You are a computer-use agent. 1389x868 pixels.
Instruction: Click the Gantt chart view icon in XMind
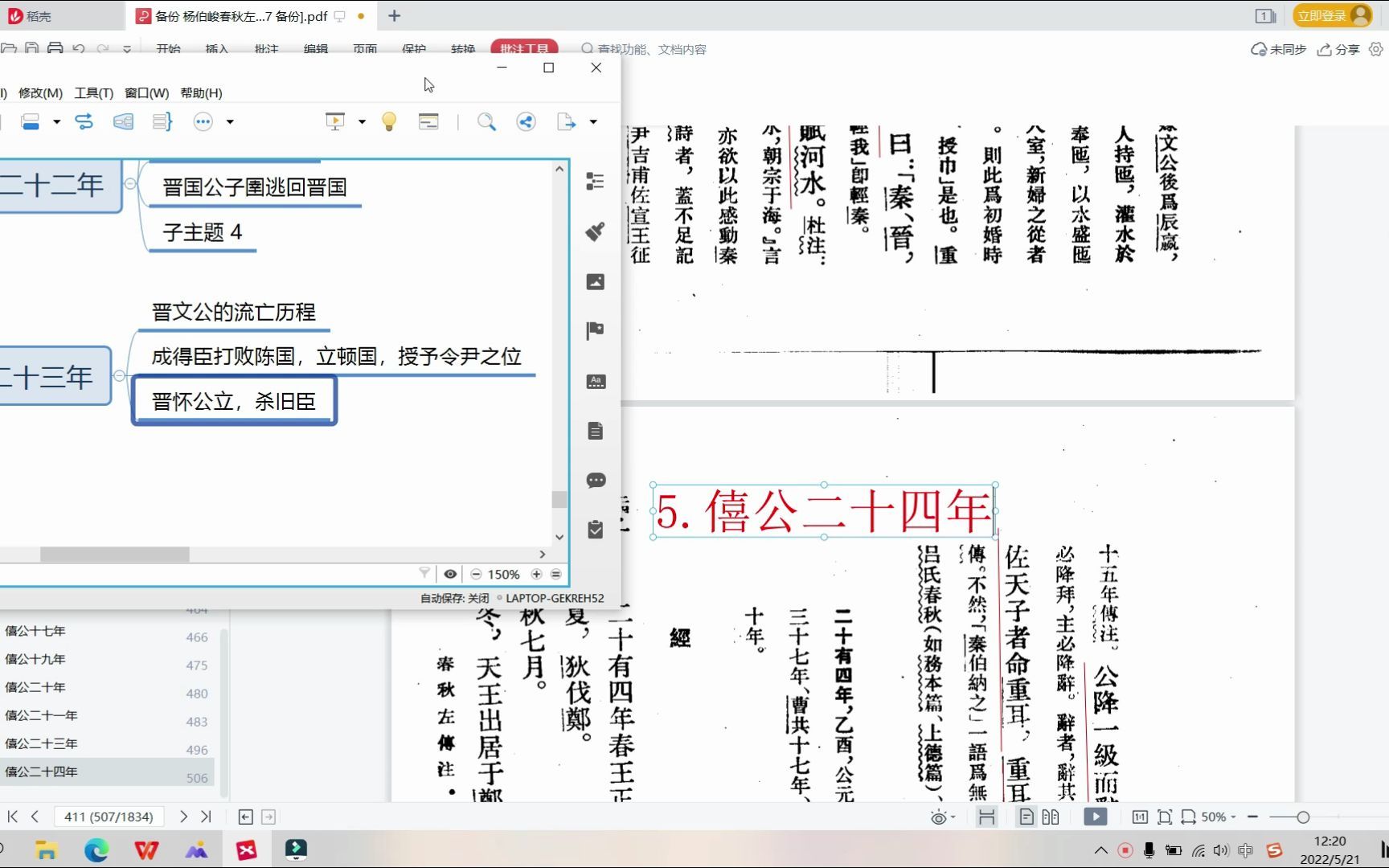pos(428,121)
